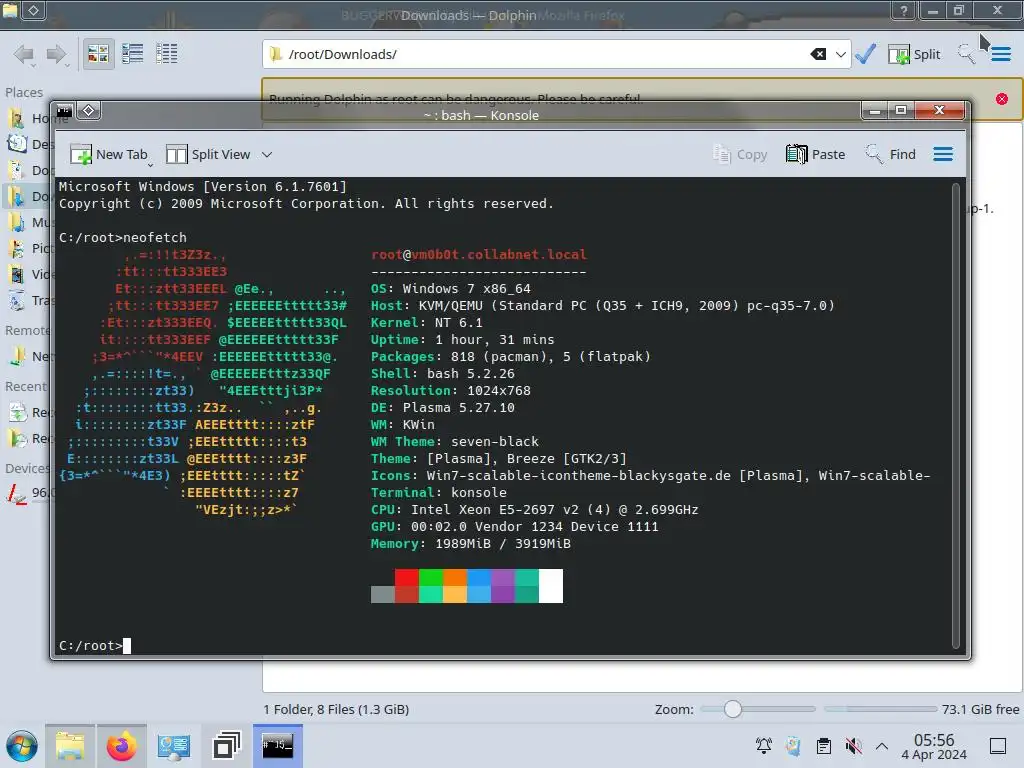Screen dimensions: 1024x768
Task: Confirm the Dolphin location with the checkmark icon
Action: point(865,54)
